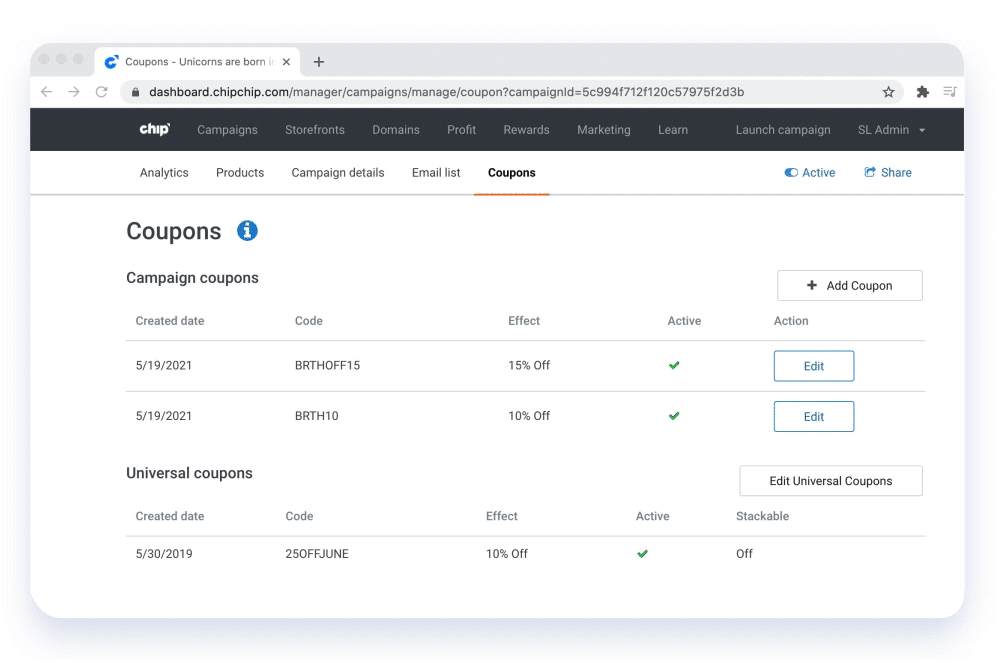
Task: Click the BRTHOFF15 active checkmark
Action: click(x=674, y=365)
